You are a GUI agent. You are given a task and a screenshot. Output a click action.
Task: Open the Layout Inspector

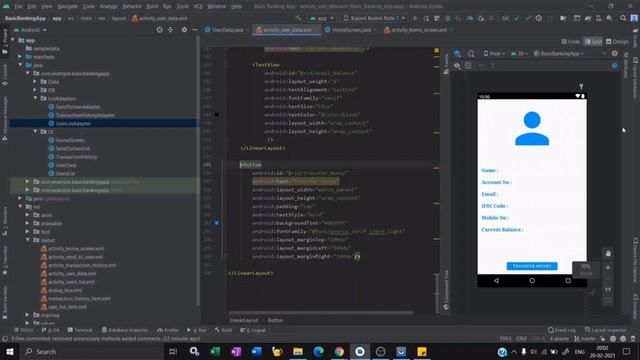click(605, 330)
